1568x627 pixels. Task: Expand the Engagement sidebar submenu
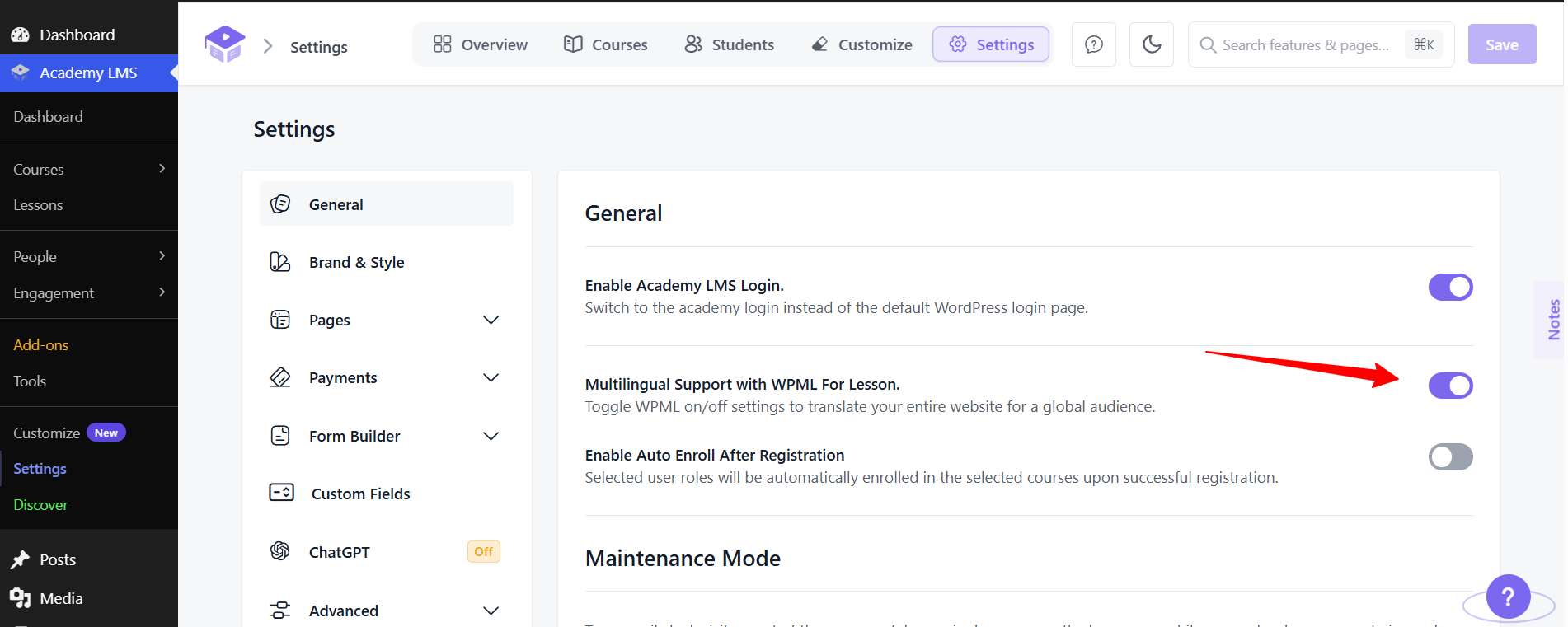click(x=162, y=292)
